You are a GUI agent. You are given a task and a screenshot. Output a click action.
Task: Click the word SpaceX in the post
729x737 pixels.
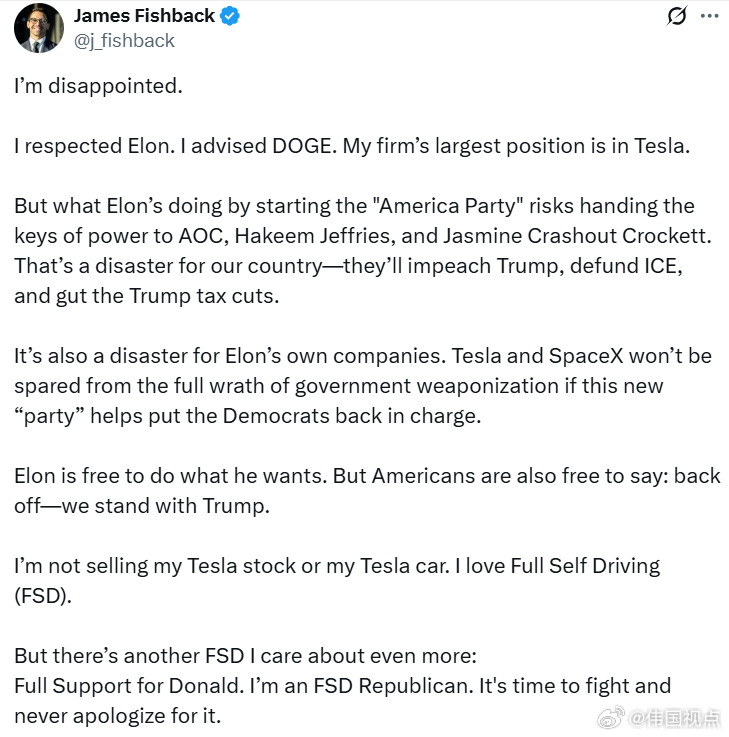[x=586, y=356]
